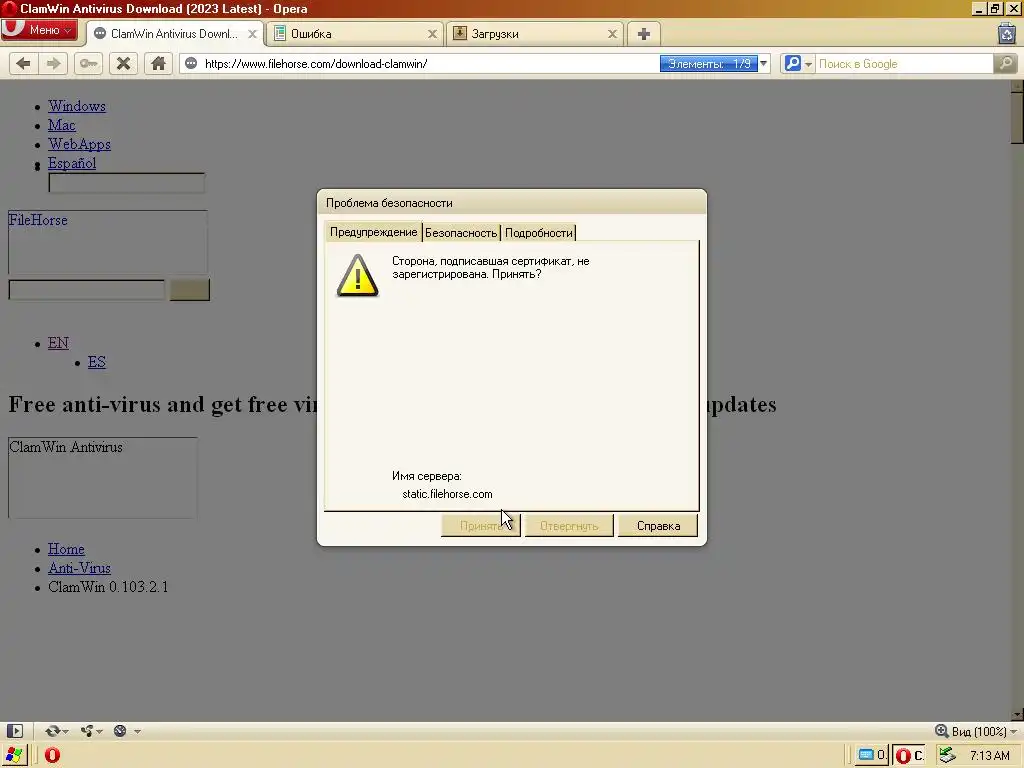Screen dimensions: 1024x768
Task: Open the Home breadcrumb link
Action: click(66, 549)
